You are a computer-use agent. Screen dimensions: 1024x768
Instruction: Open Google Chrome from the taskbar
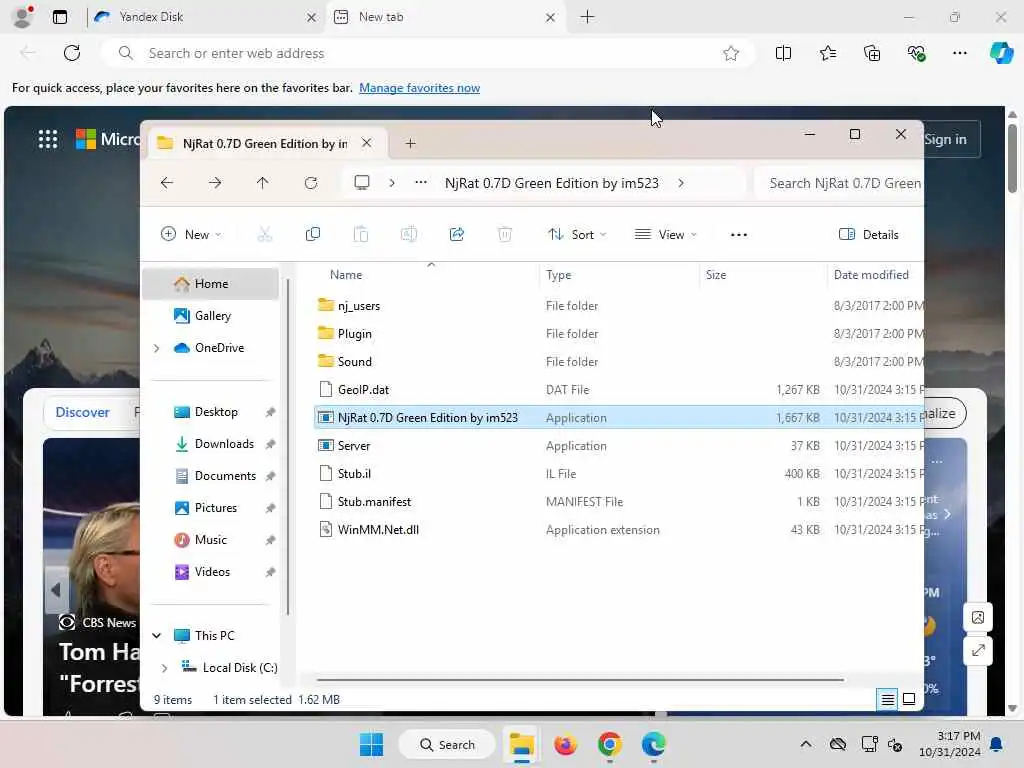[609, 744]
